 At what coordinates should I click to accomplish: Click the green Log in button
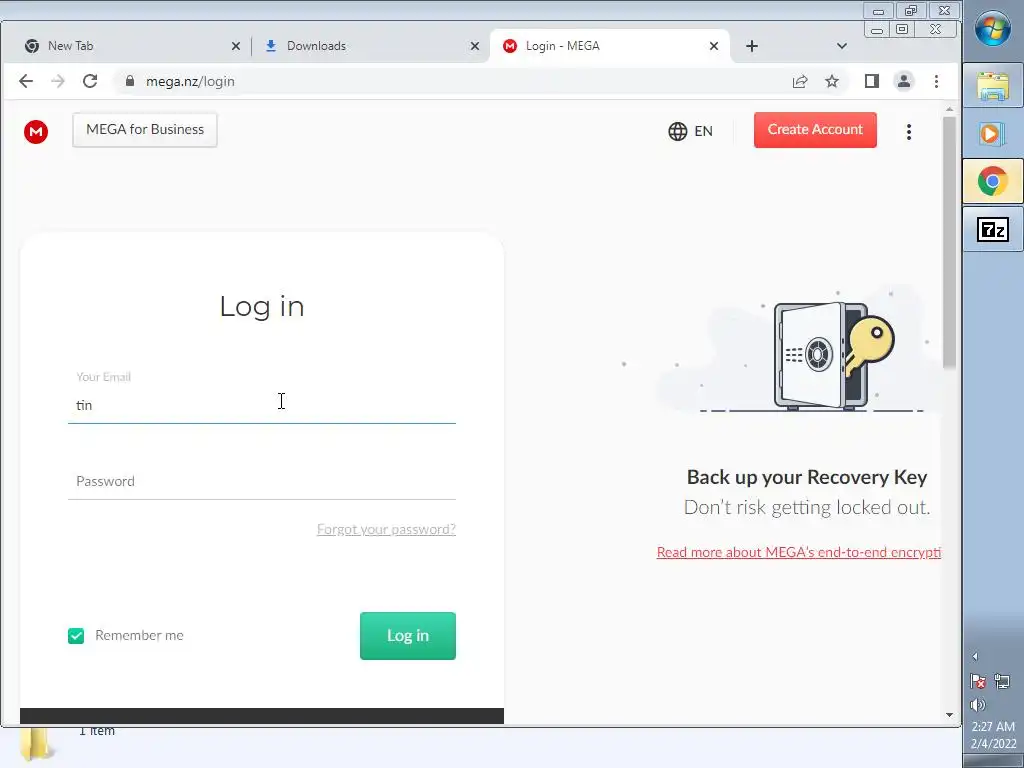[x=408, y=636]
